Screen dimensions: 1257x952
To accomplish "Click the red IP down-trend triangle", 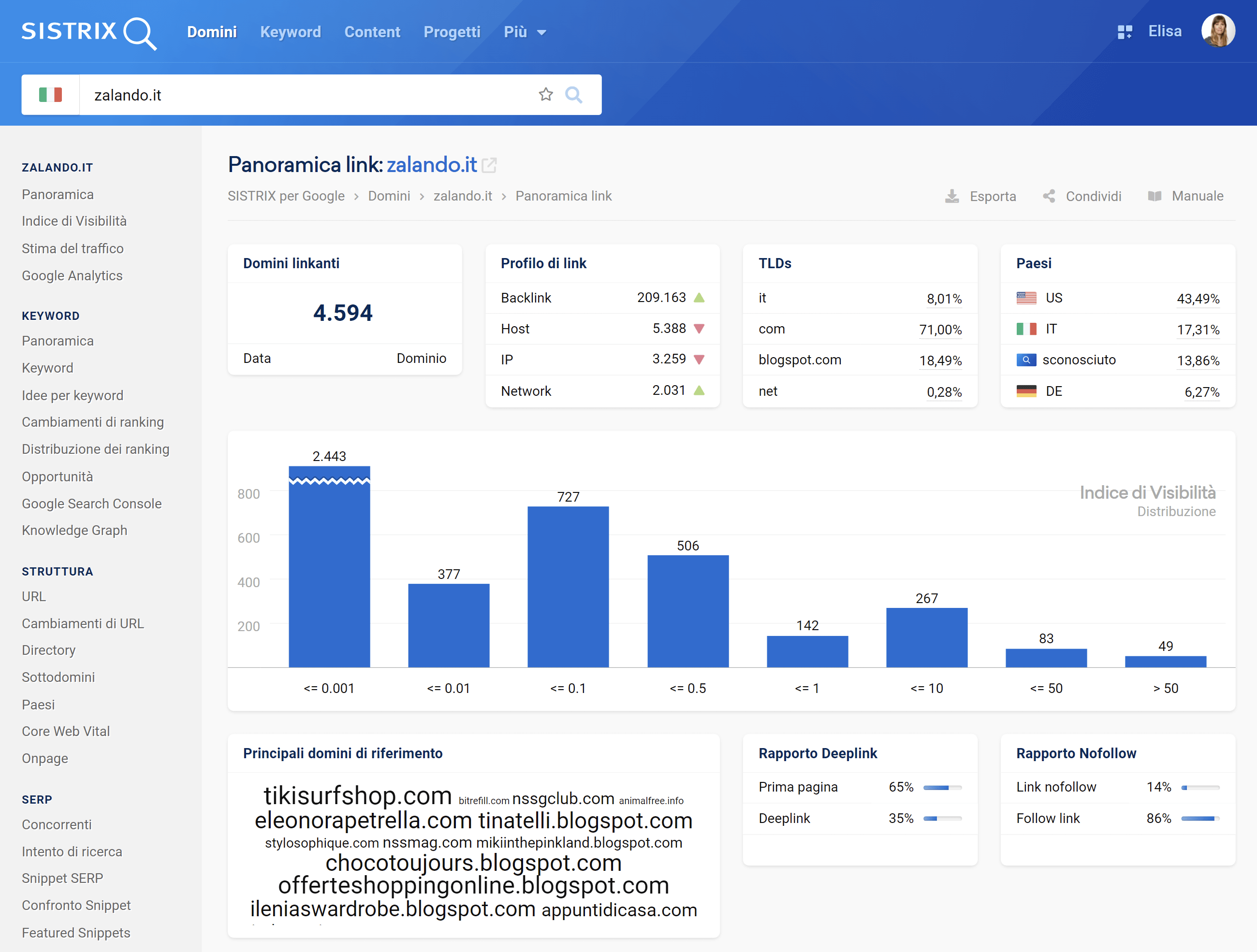I will (x=700, y=360).
